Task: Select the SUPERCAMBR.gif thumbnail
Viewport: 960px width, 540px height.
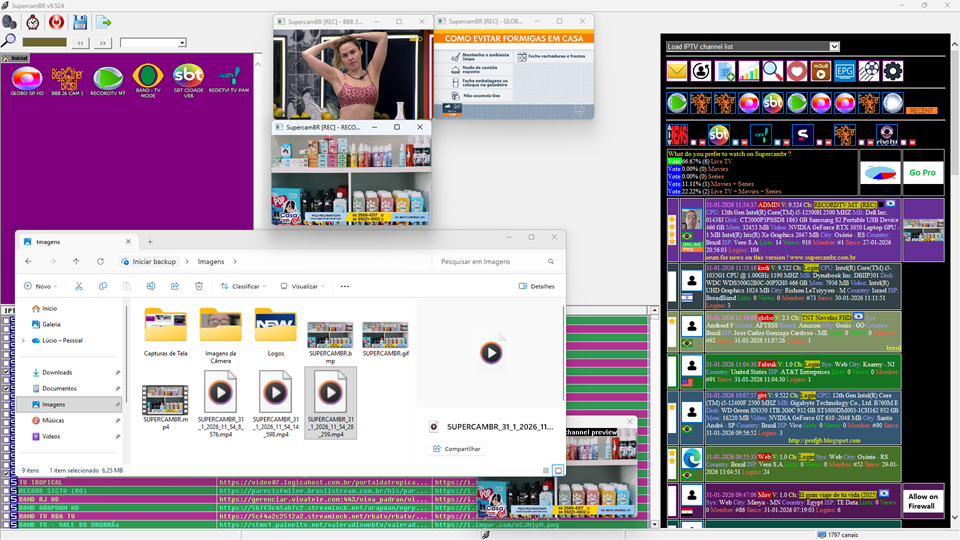Action: coord(385,340)
